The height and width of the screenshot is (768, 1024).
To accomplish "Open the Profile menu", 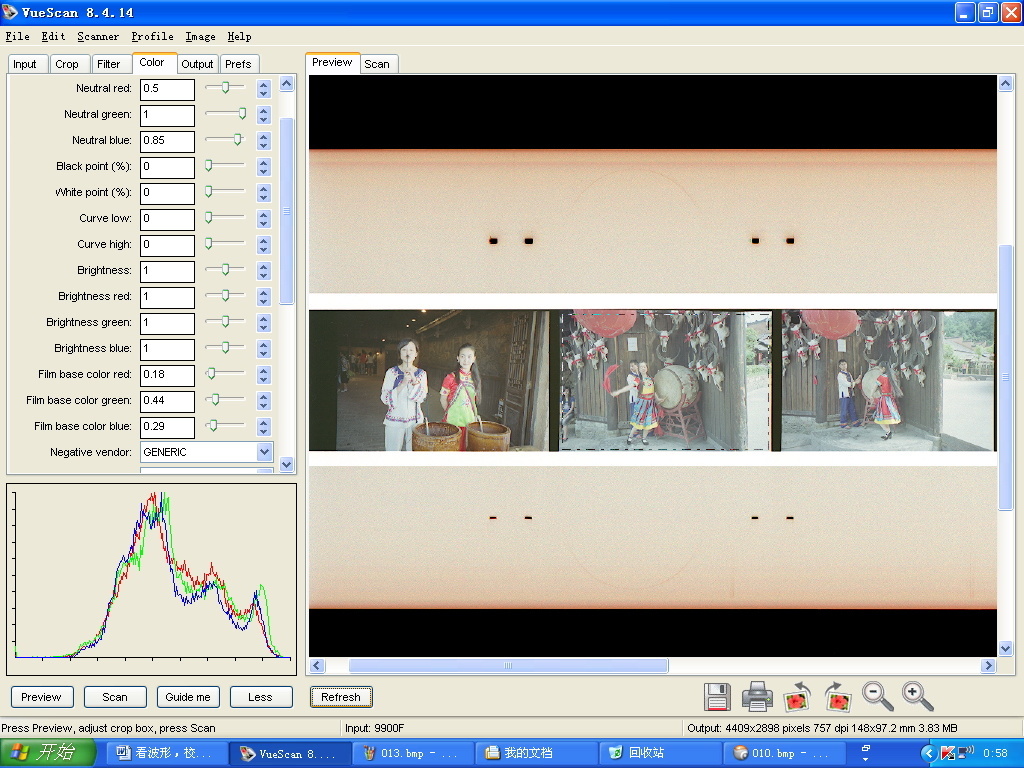I will [x=153, y=36].
